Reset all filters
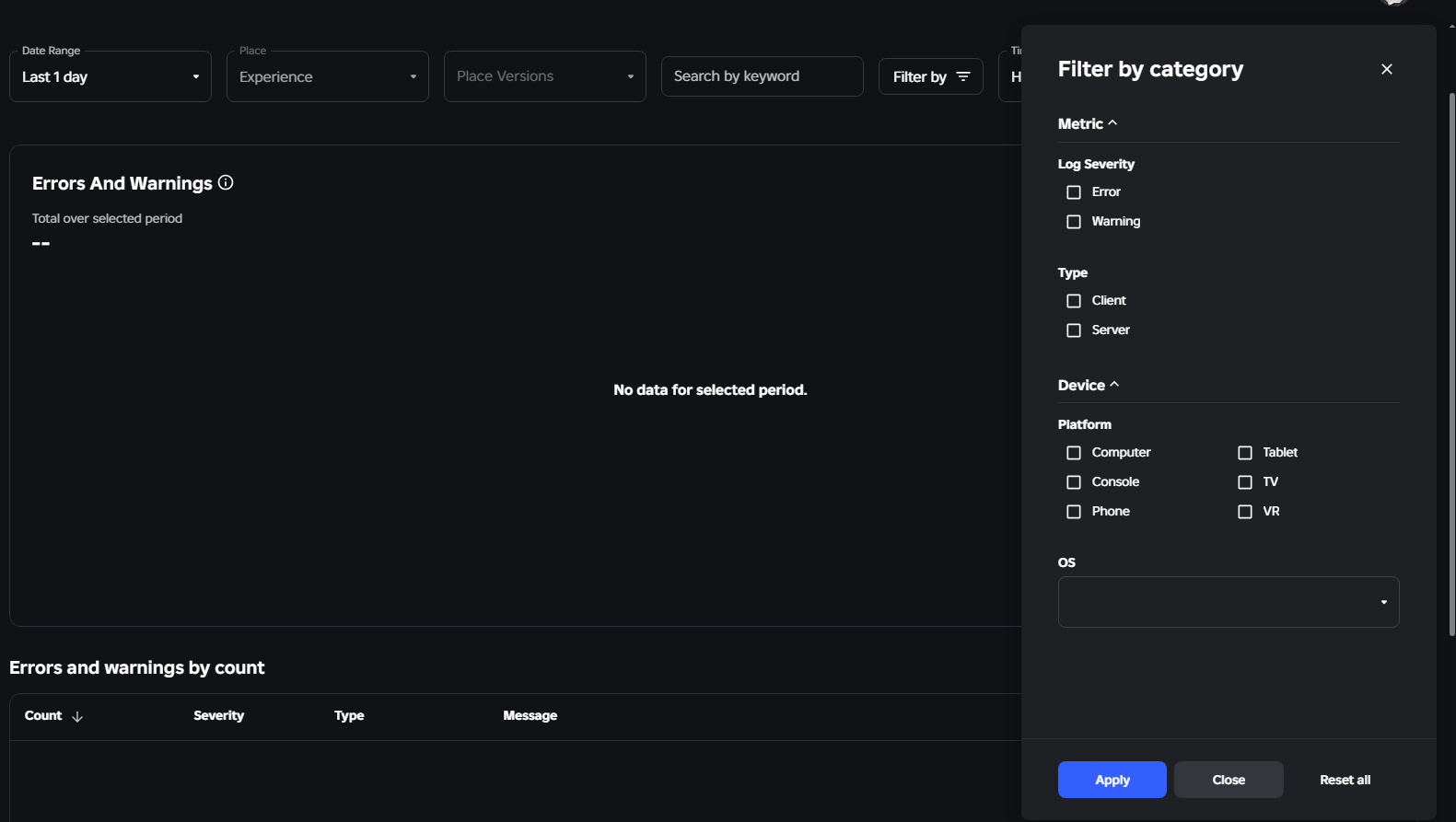Screen dimensions: 1456x822 click(1345, 780)
